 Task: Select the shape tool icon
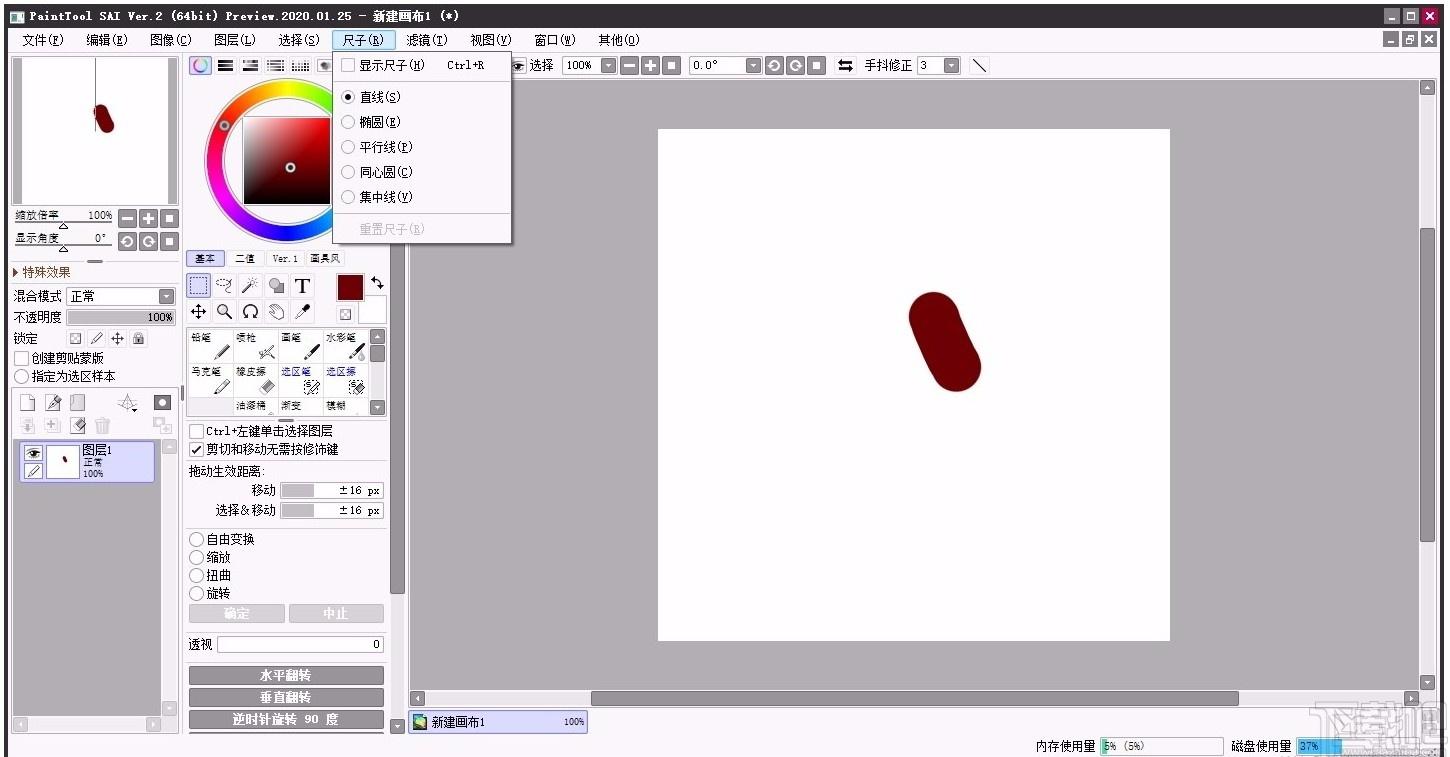[277, 285]
